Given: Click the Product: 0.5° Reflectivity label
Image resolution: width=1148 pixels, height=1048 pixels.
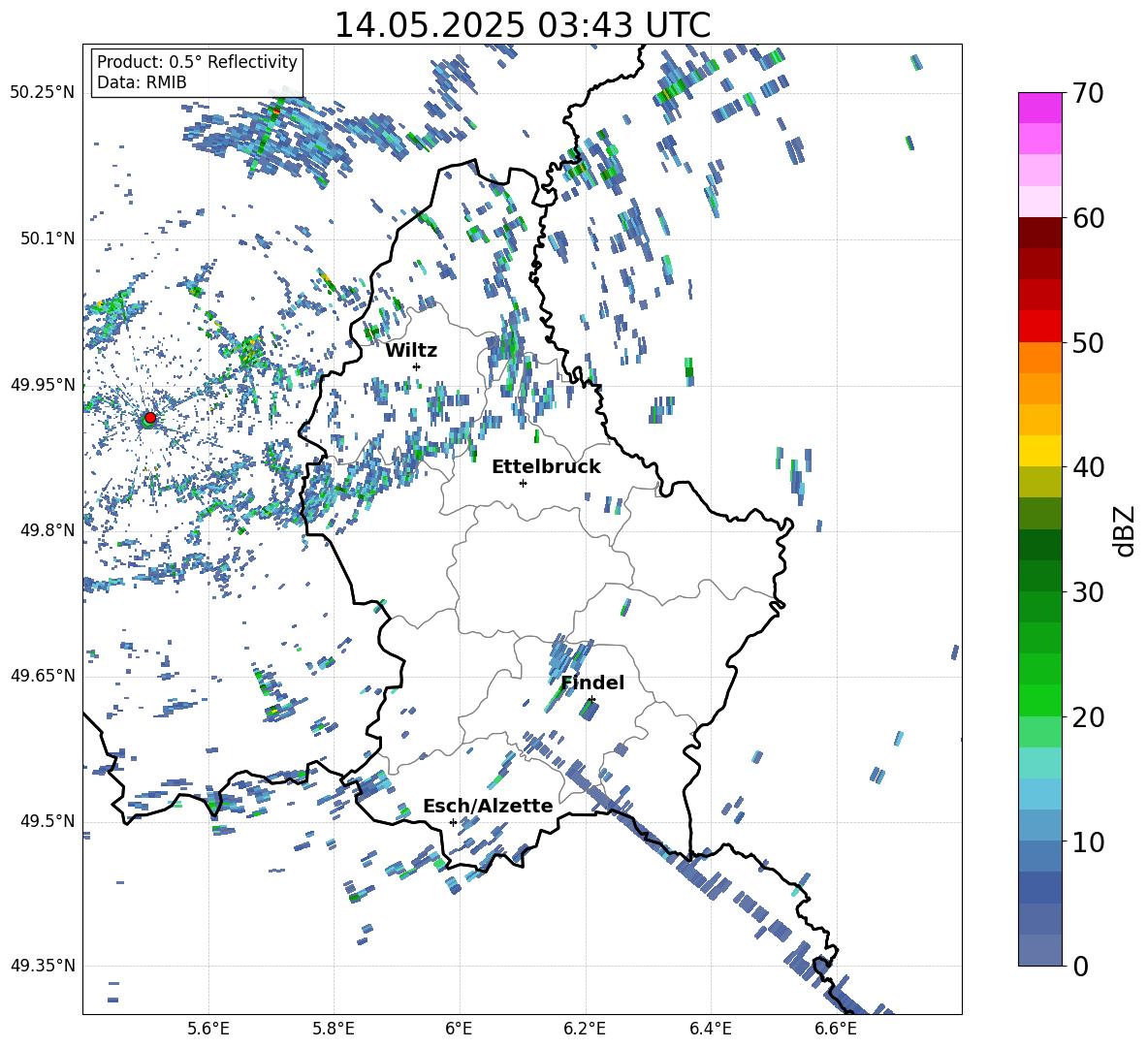Looking at the screenshot, I should 197,61.
